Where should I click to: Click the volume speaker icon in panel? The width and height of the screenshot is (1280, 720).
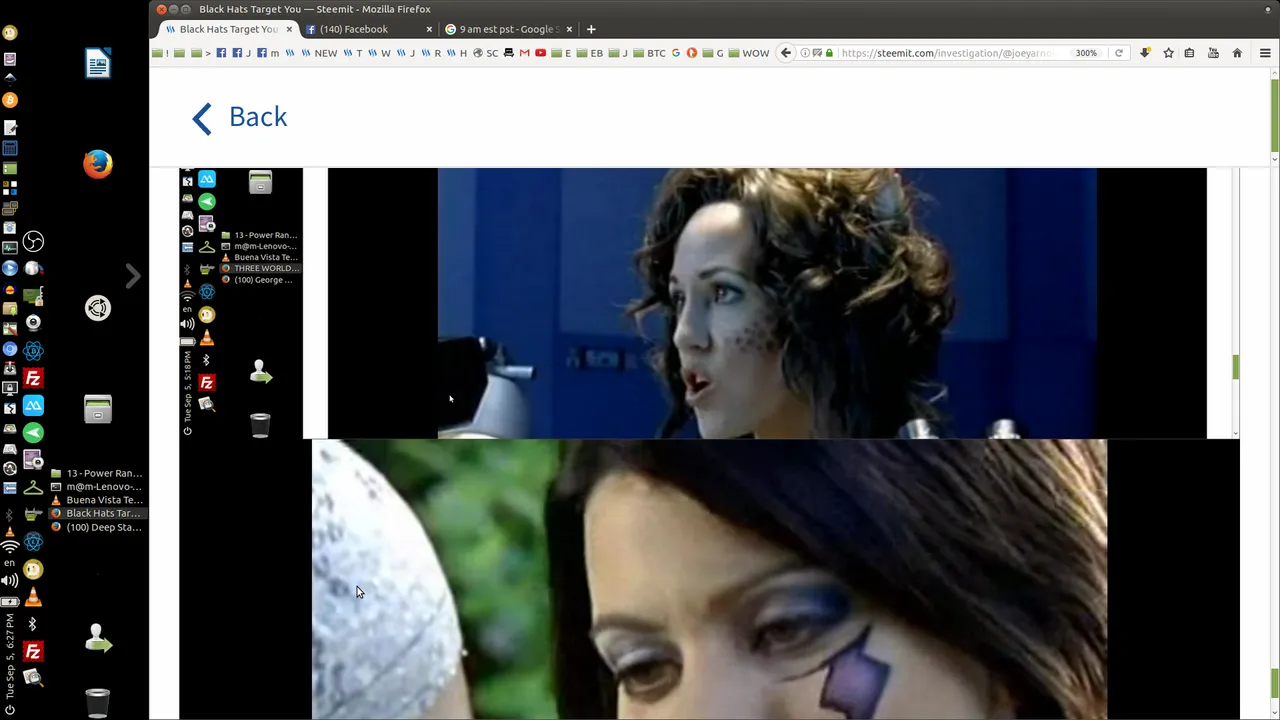tap(10, 580)
